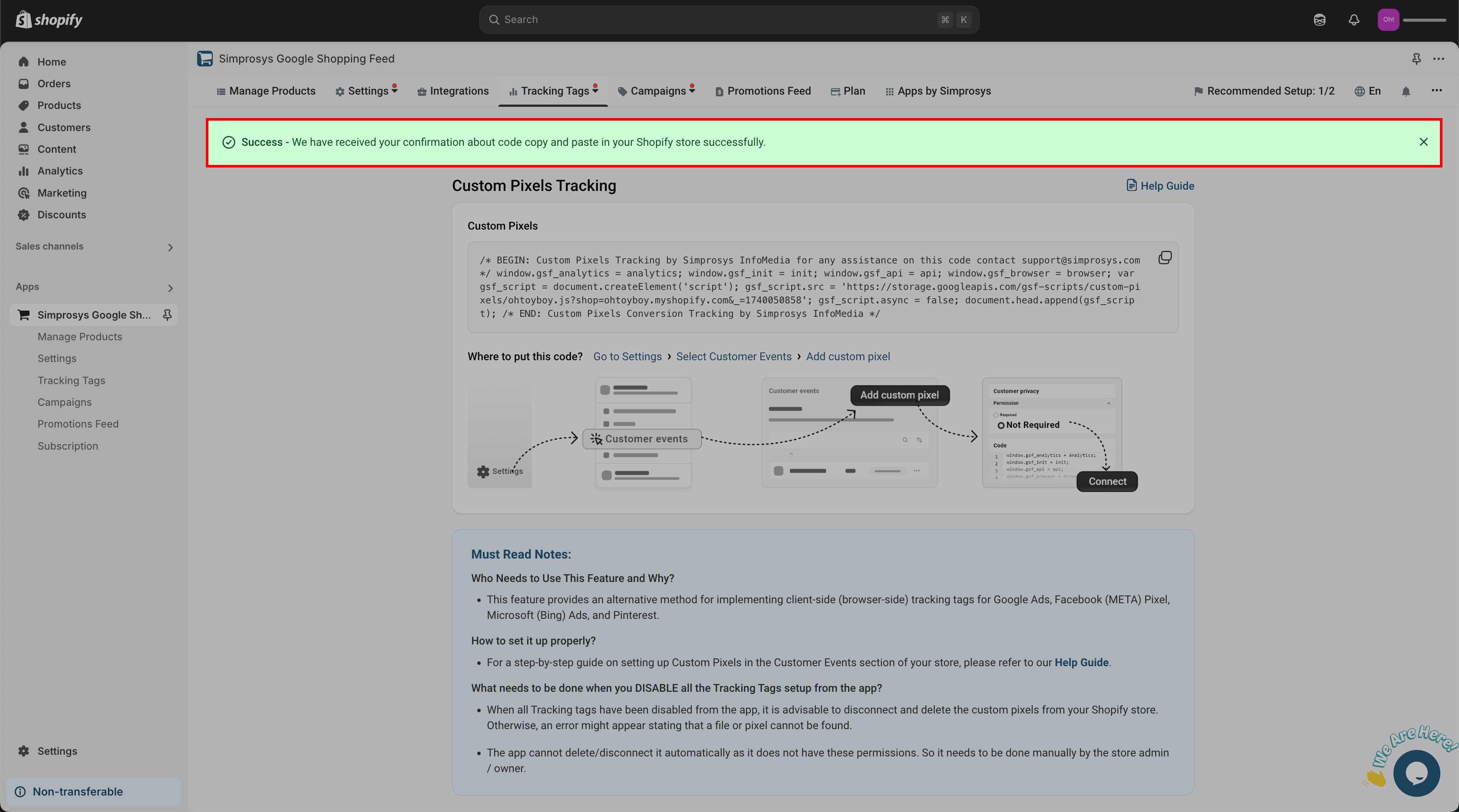Image resolution: width=1459 pixels, height=812 pixels.
Task: Open the Settings tab dropdown
Action: pyautogui.click(x=366, y=91)
